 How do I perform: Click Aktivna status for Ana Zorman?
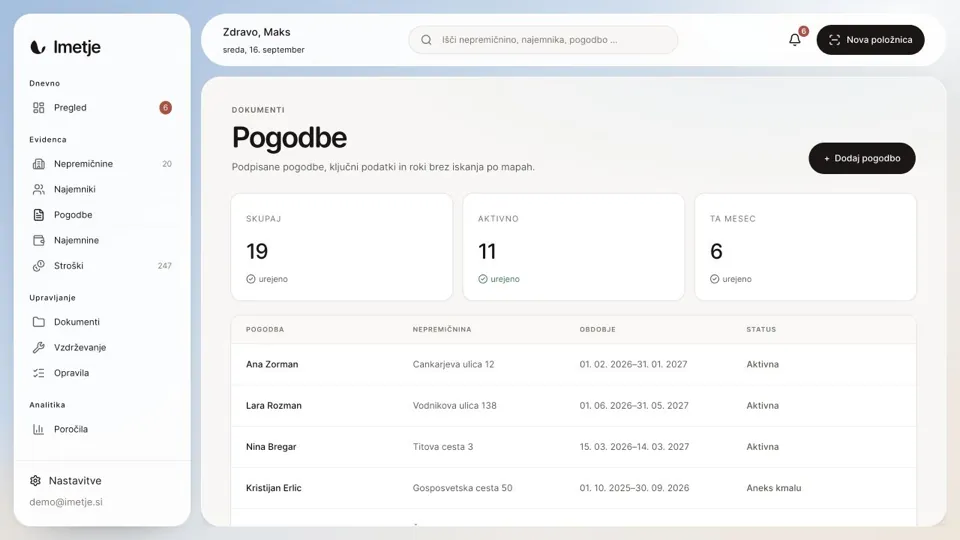click(762, 364)
